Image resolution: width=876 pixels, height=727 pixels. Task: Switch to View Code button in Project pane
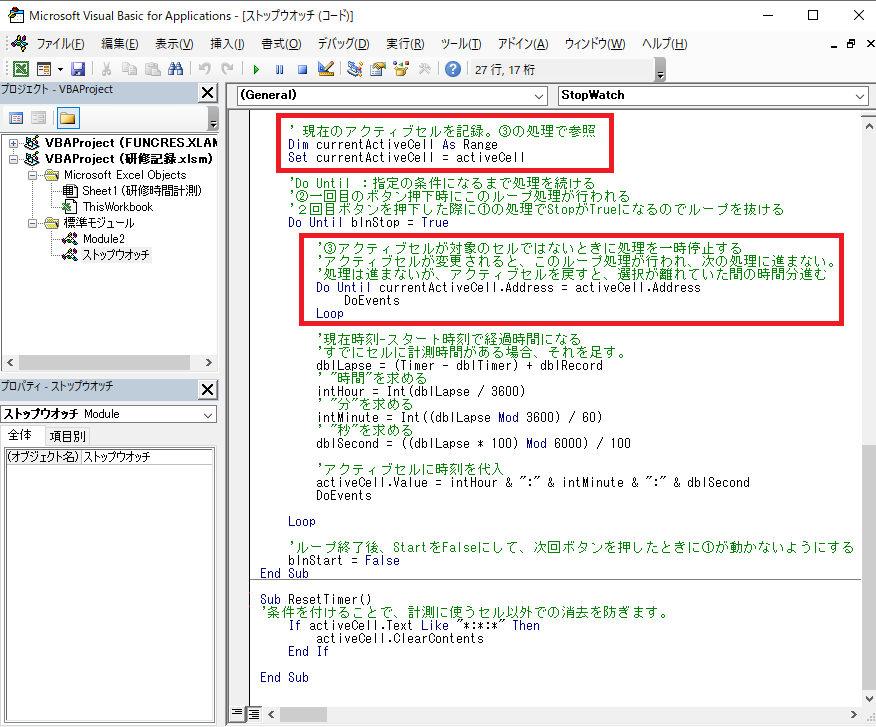16,118
